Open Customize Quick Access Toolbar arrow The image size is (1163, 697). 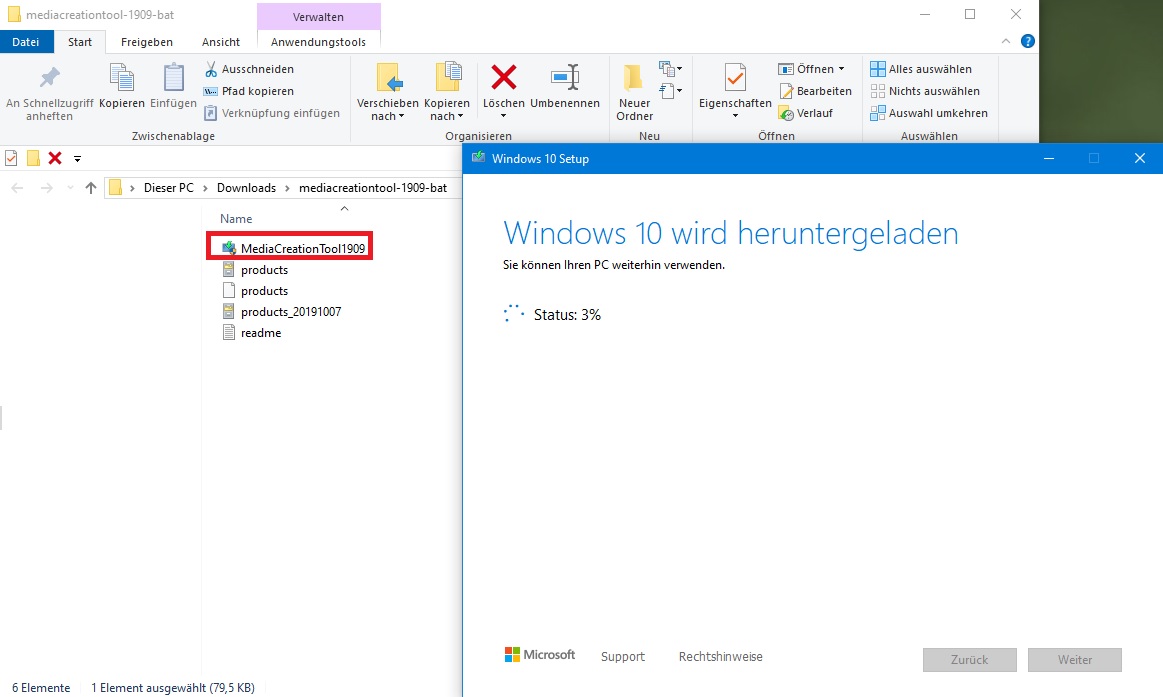point(77,159)
